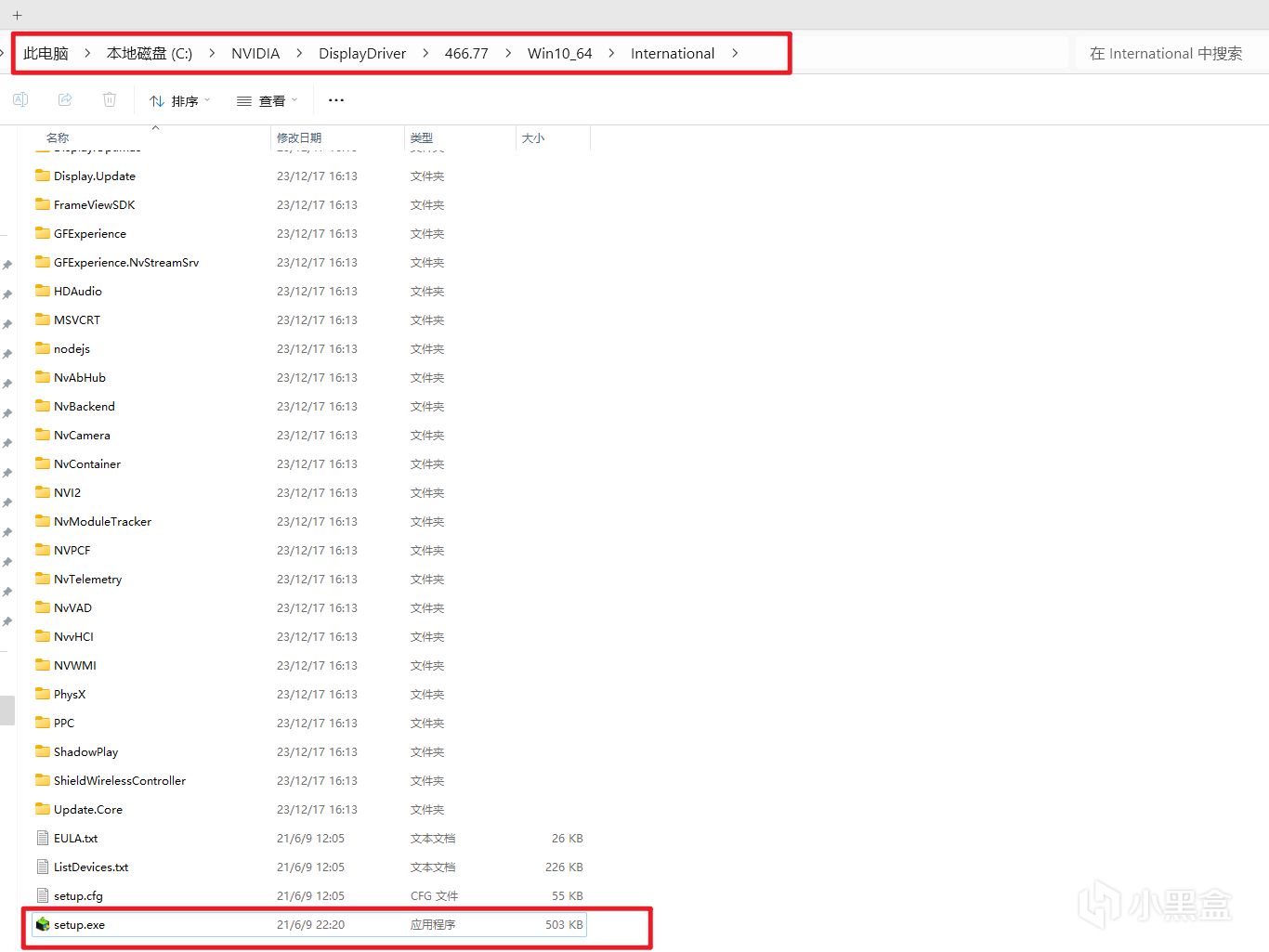Select the NvVAD folder name
Viewport: 1269px width, 952px height.
[72, 607]
